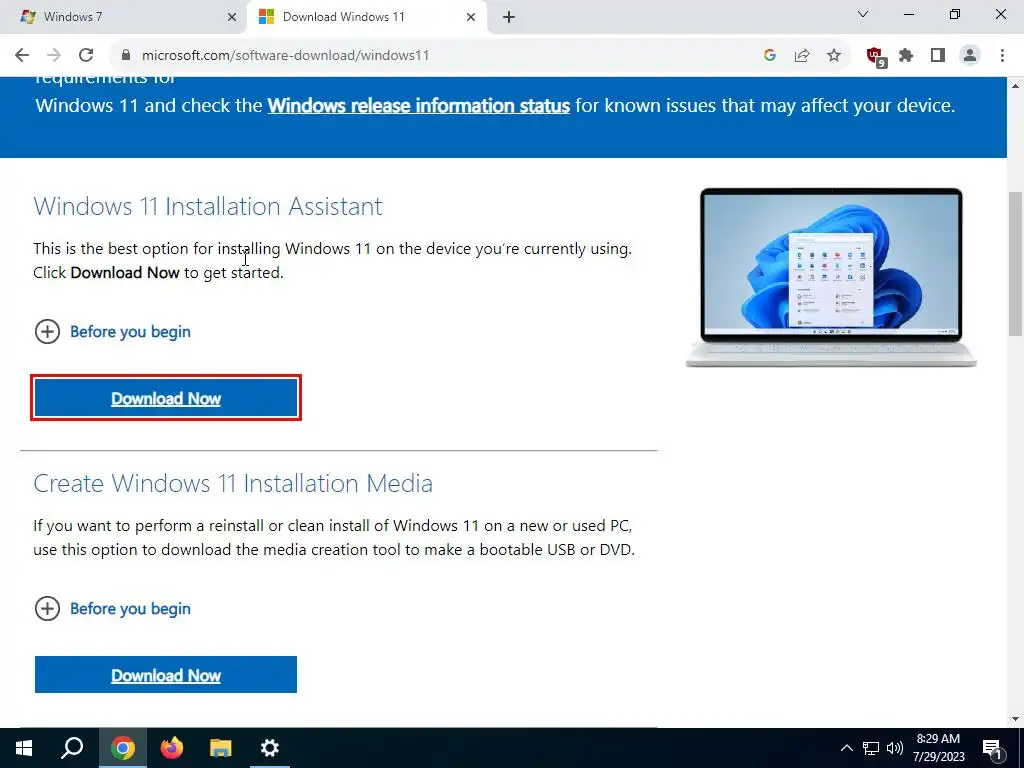Click the browser forward arrow
1024x768 pixels.
point(54,55)
